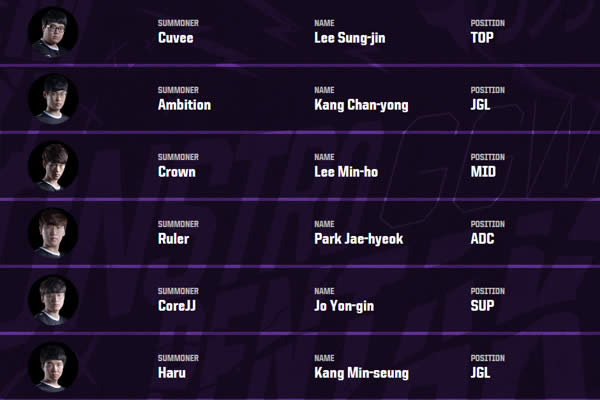Click the SUP position label
Image resolution: width=600 pixels, height=400 pixels.
click(482, 306)
